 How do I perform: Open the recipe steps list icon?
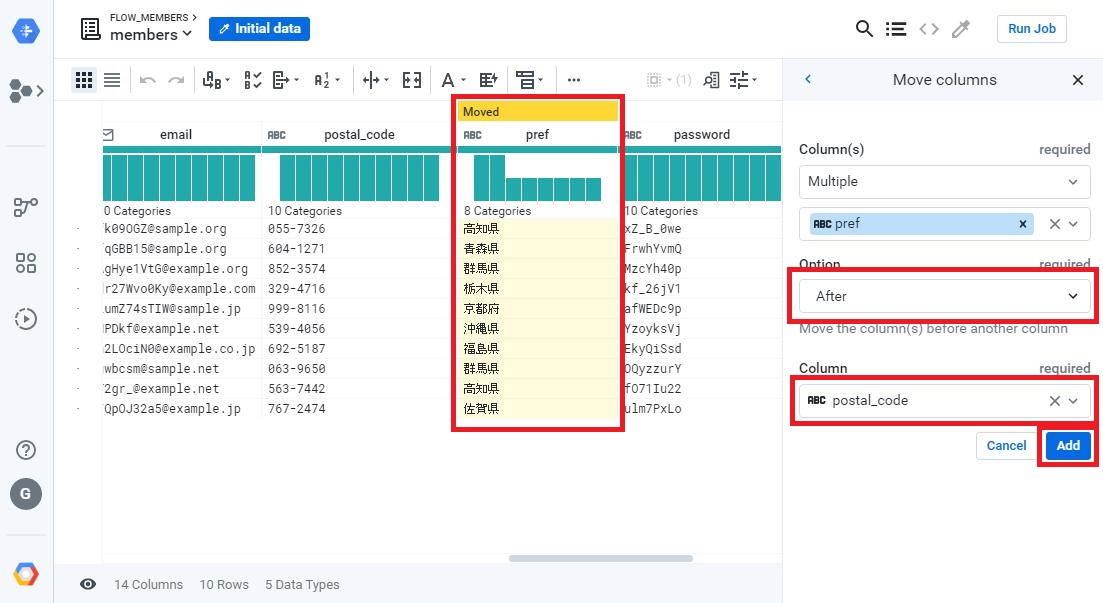[x=895, y=29]
